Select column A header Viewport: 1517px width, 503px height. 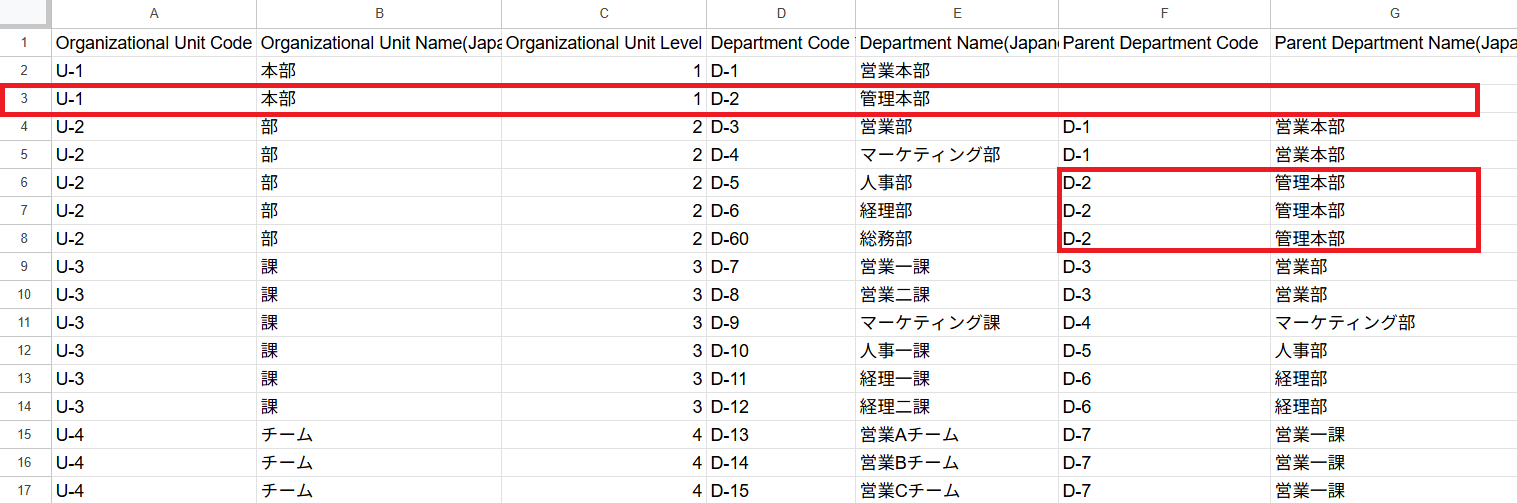154,13
